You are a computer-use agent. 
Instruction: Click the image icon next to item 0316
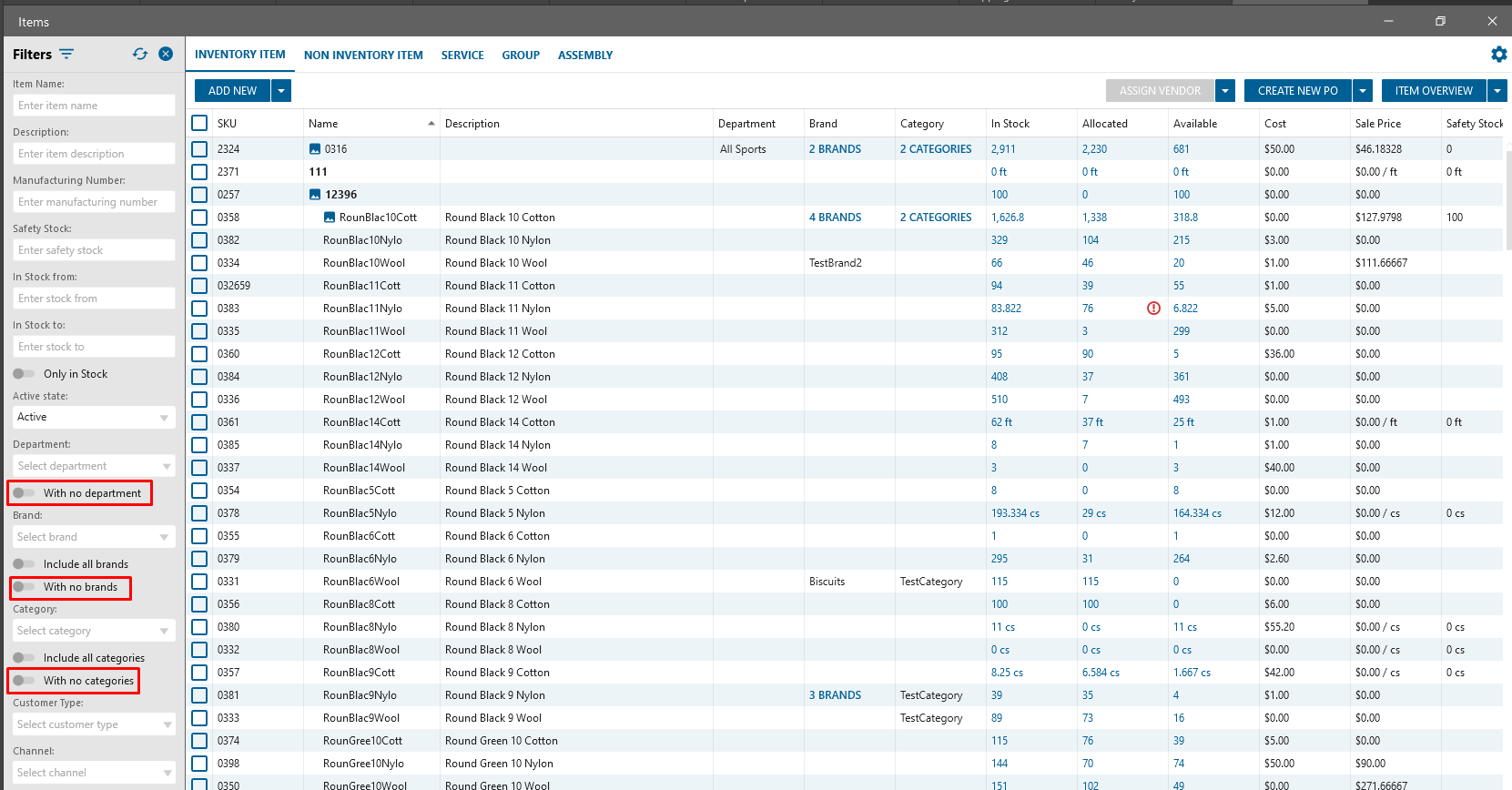pyautogui.click(x=315, y=149)
